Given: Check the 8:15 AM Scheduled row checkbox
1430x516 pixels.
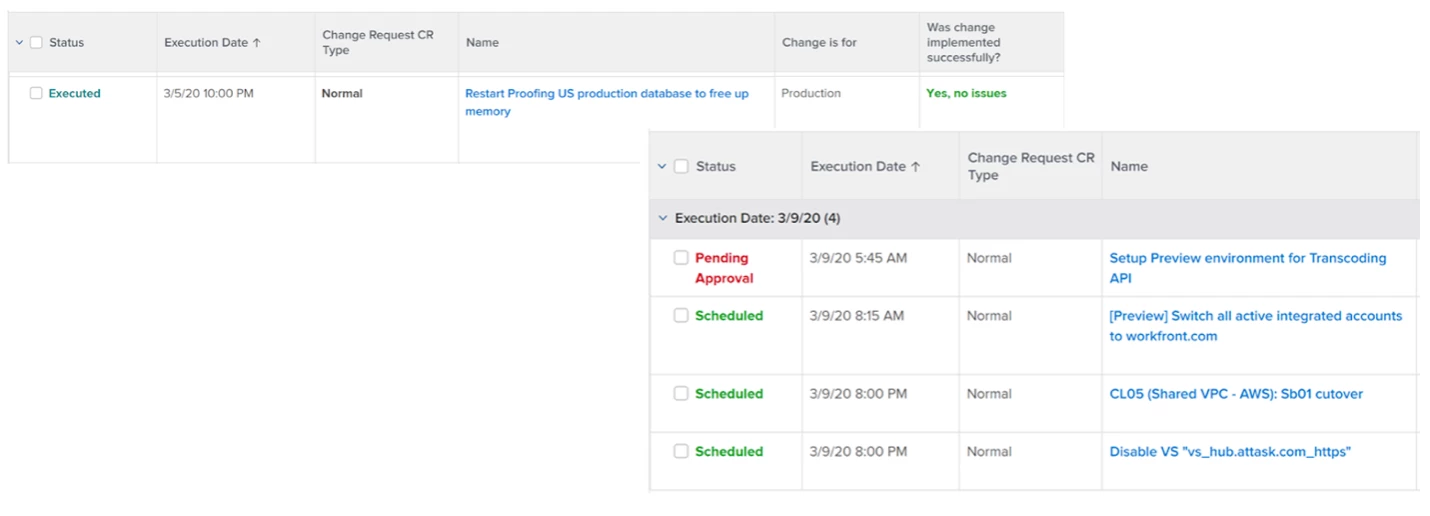Looking at the screenshot, I should pos(681,316).
